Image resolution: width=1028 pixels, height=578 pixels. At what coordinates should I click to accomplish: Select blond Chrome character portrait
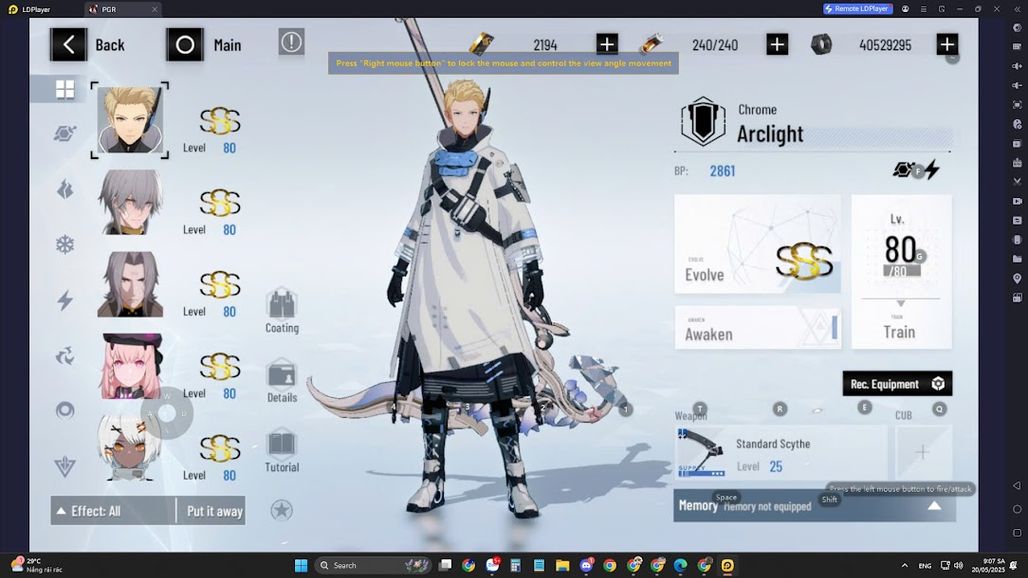pos(130,120)
